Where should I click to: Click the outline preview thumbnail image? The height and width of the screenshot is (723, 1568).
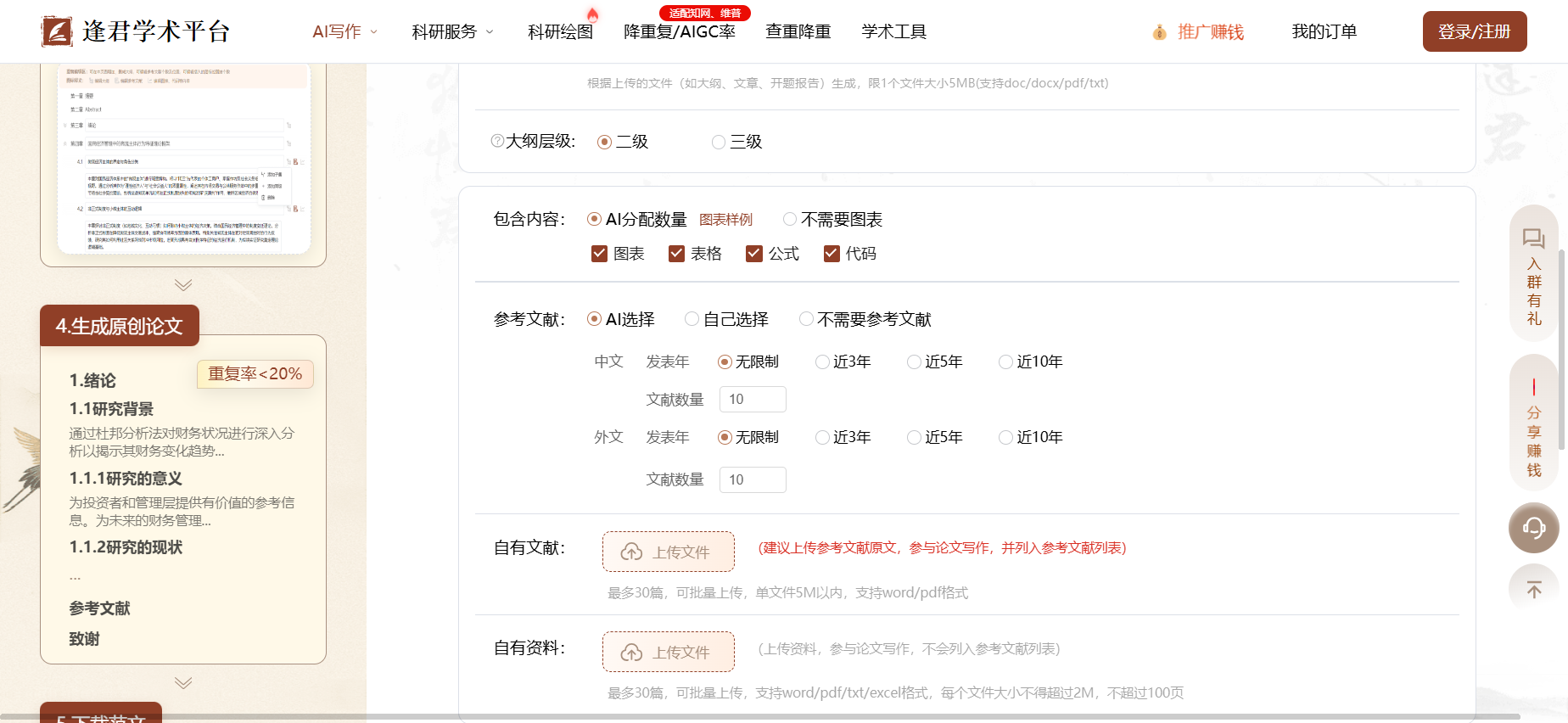(x=184, y=159)
